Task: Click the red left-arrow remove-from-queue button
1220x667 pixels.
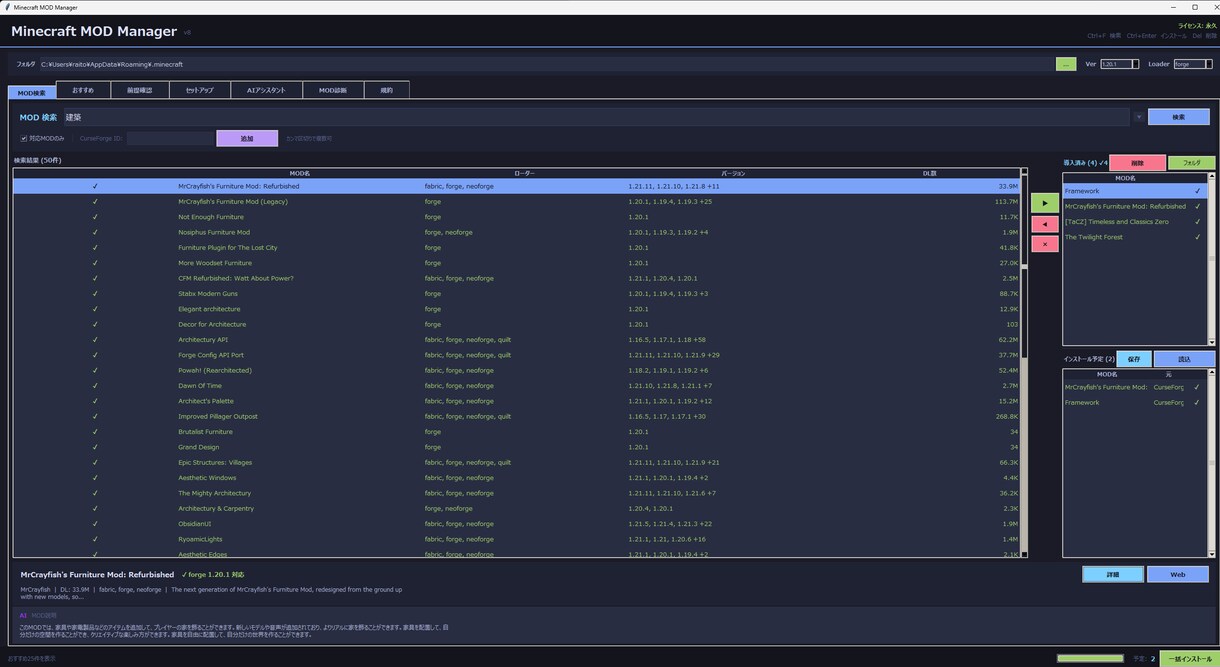Action: [x=1044, y=224]
